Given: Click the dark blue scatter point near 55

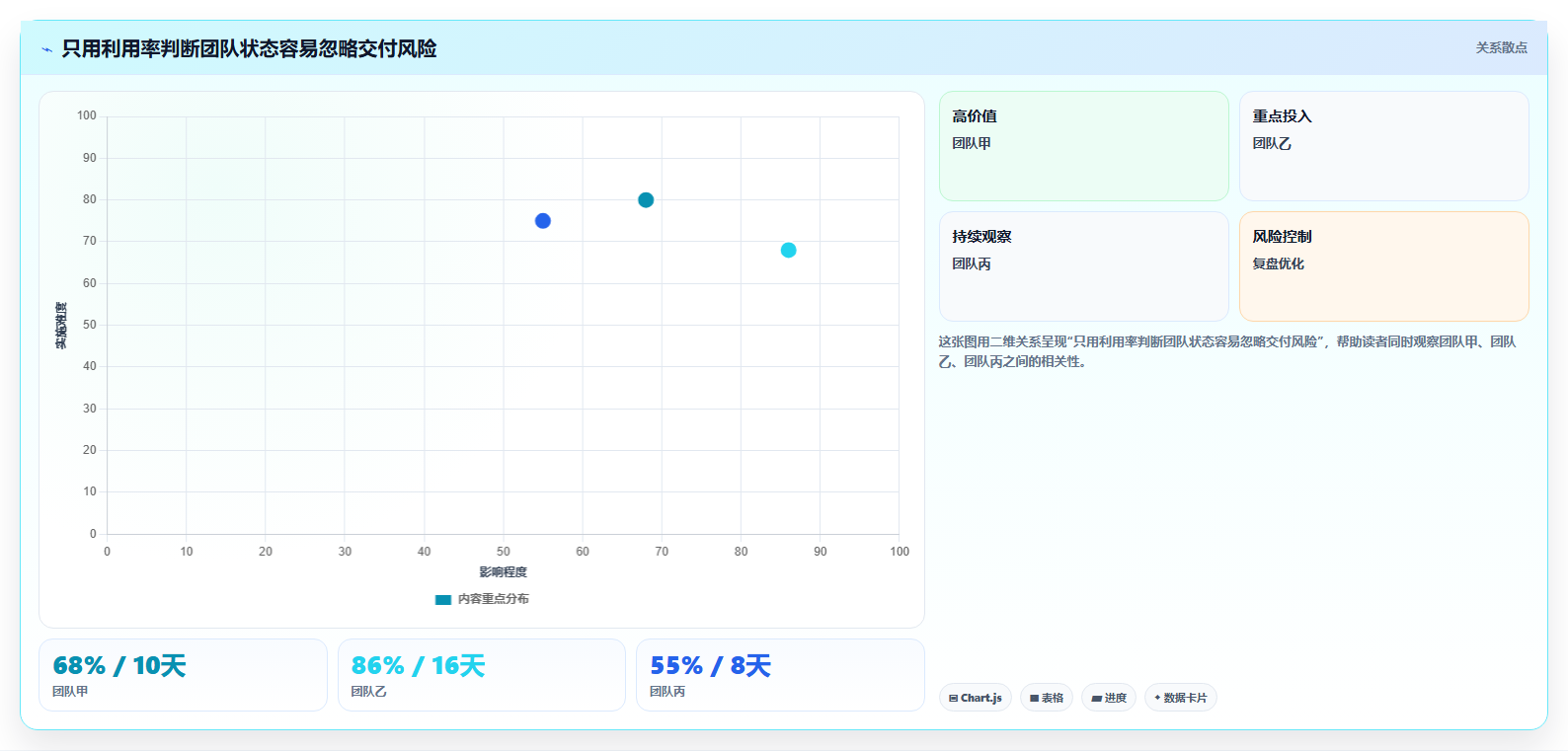Looking at the screenshot, I should 543,221.
